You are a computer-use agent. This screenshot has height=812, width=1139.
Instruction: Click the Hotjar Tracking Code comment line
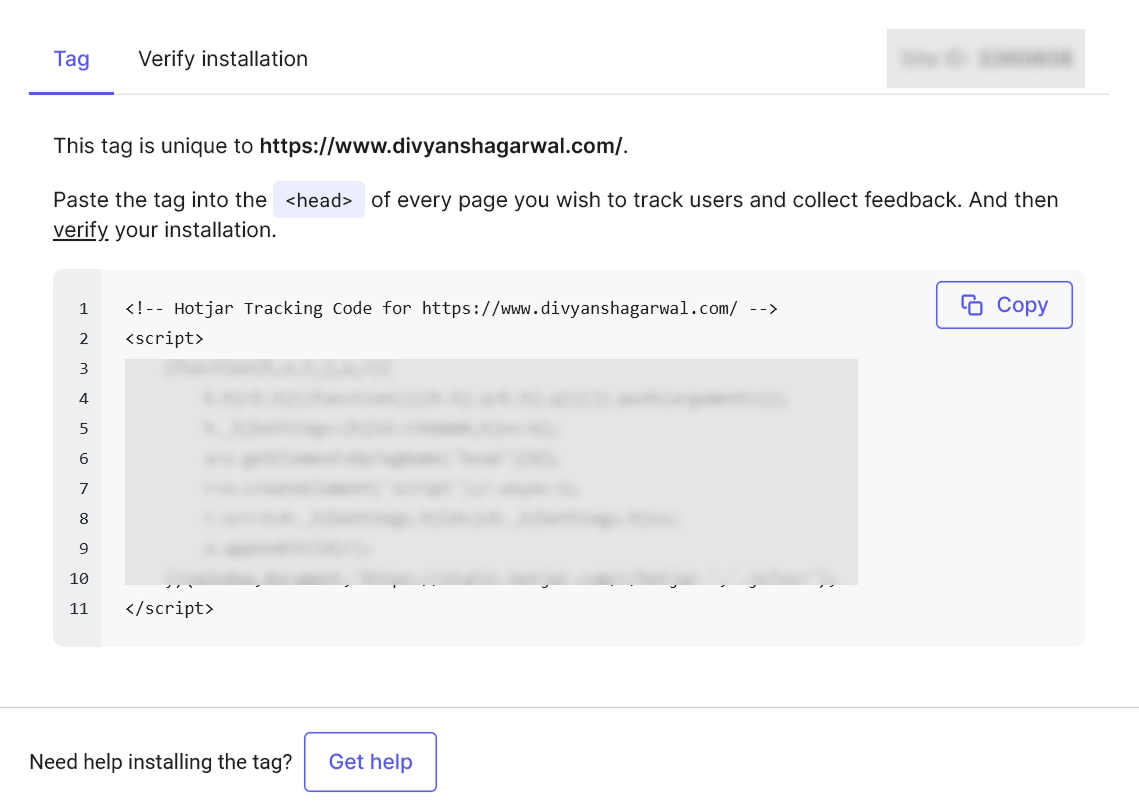click(451, 309)
